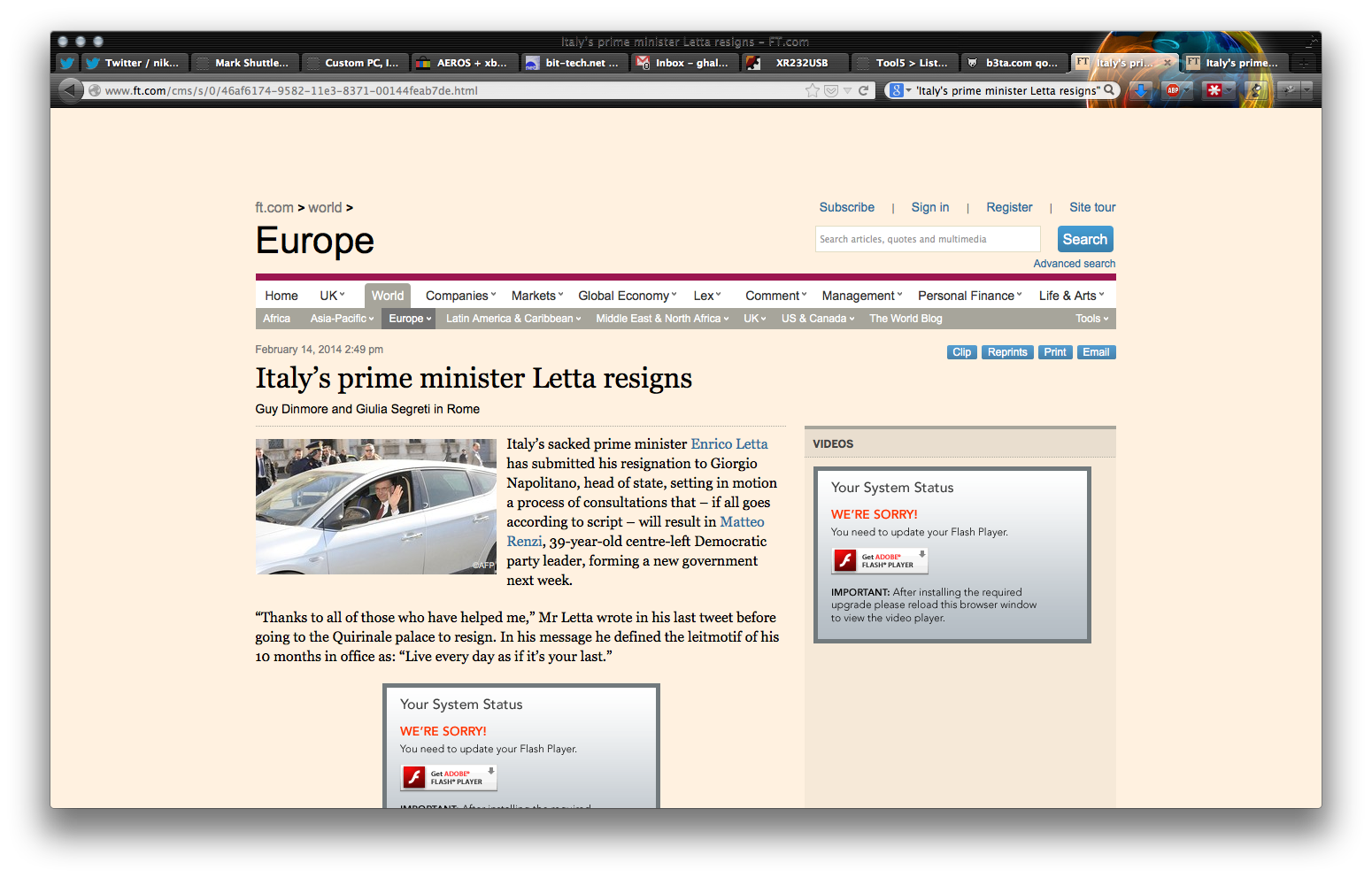The height and width of the screenshot is (878, 1372).
Task: Select the Markets menu item
Action: point(536,296)
